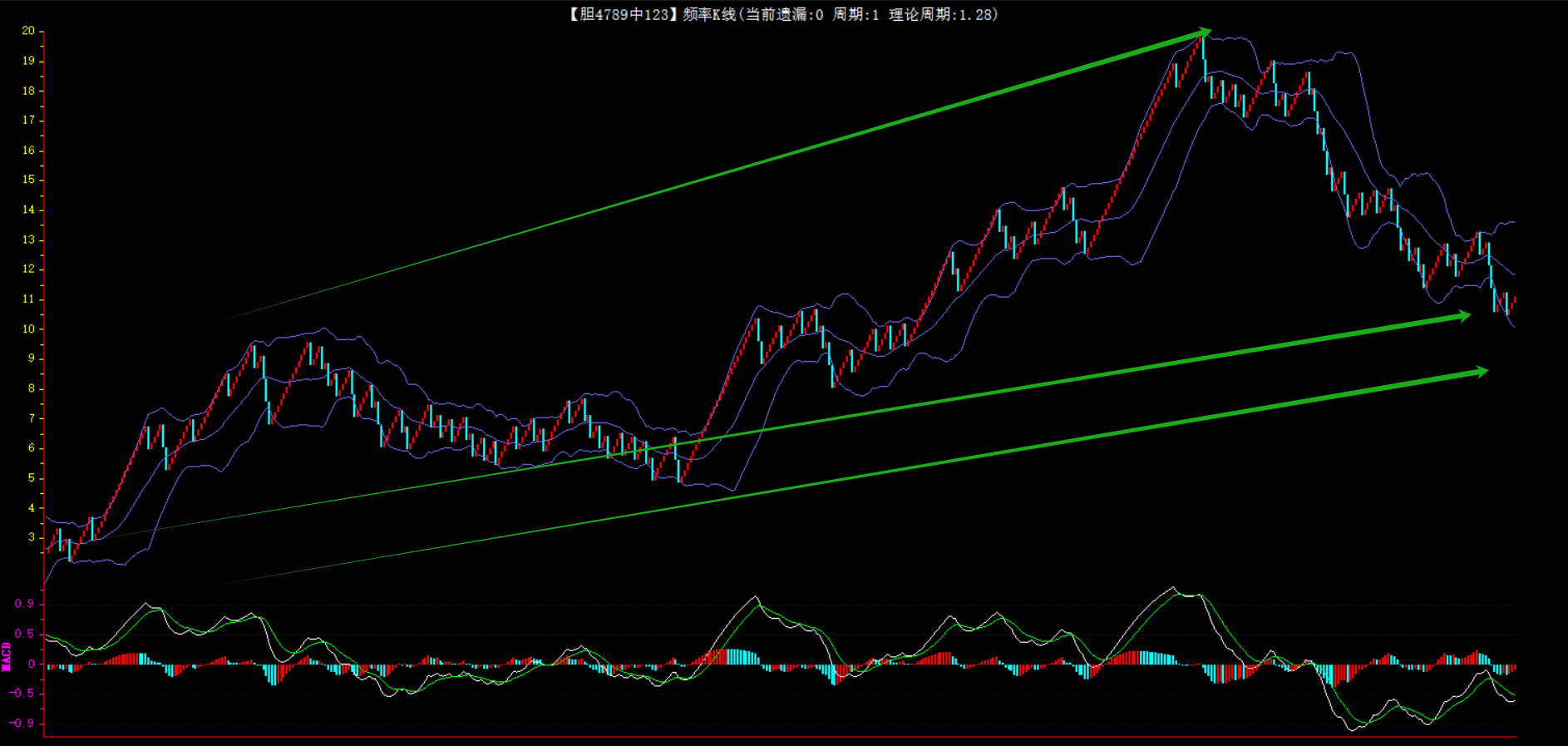Click the price axis label 6
The width and height of the screenshot is (1568, 746).
[x=32, y=448]
